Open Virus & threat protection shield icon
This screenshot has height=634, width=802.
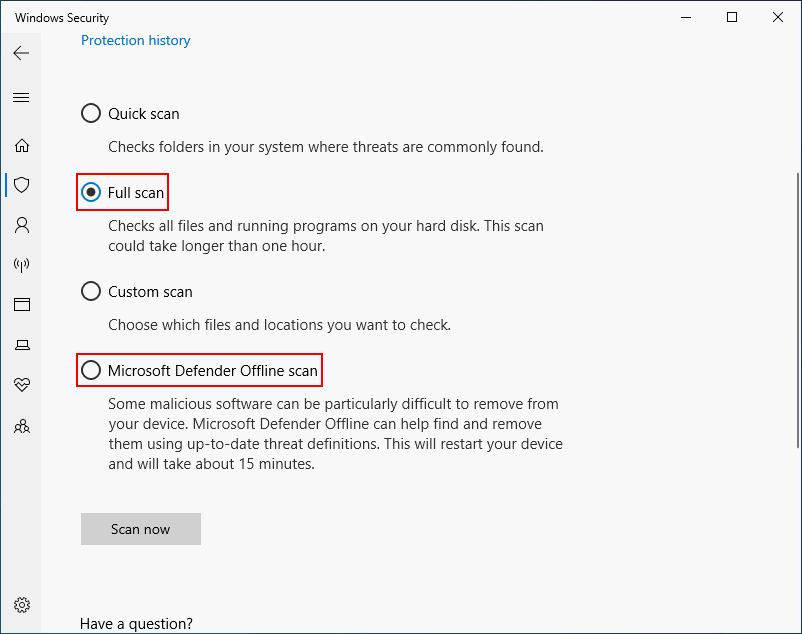(21, 185)
